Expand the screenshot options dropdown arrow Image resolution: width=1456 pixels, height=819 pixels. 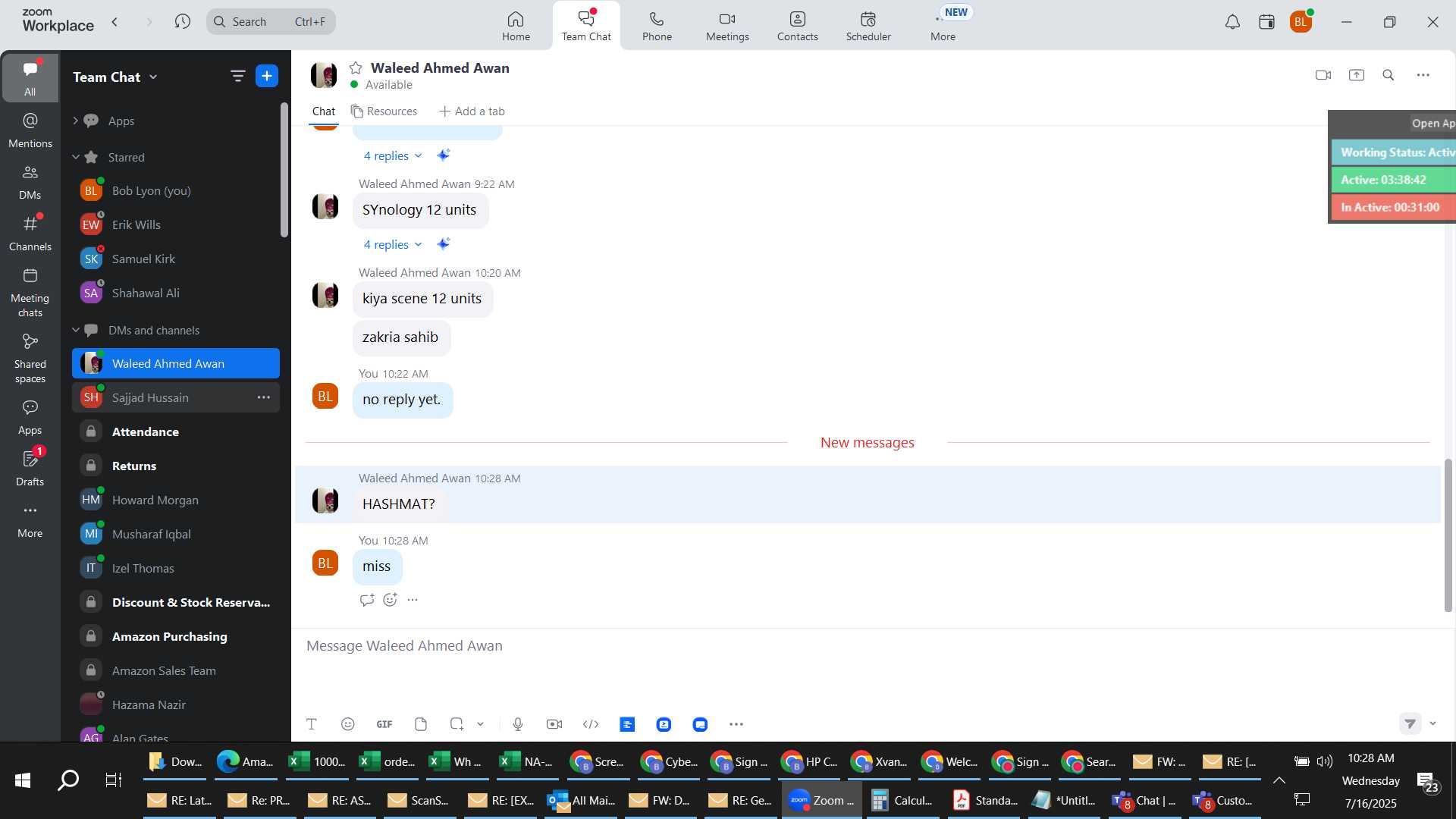[480, 724]
